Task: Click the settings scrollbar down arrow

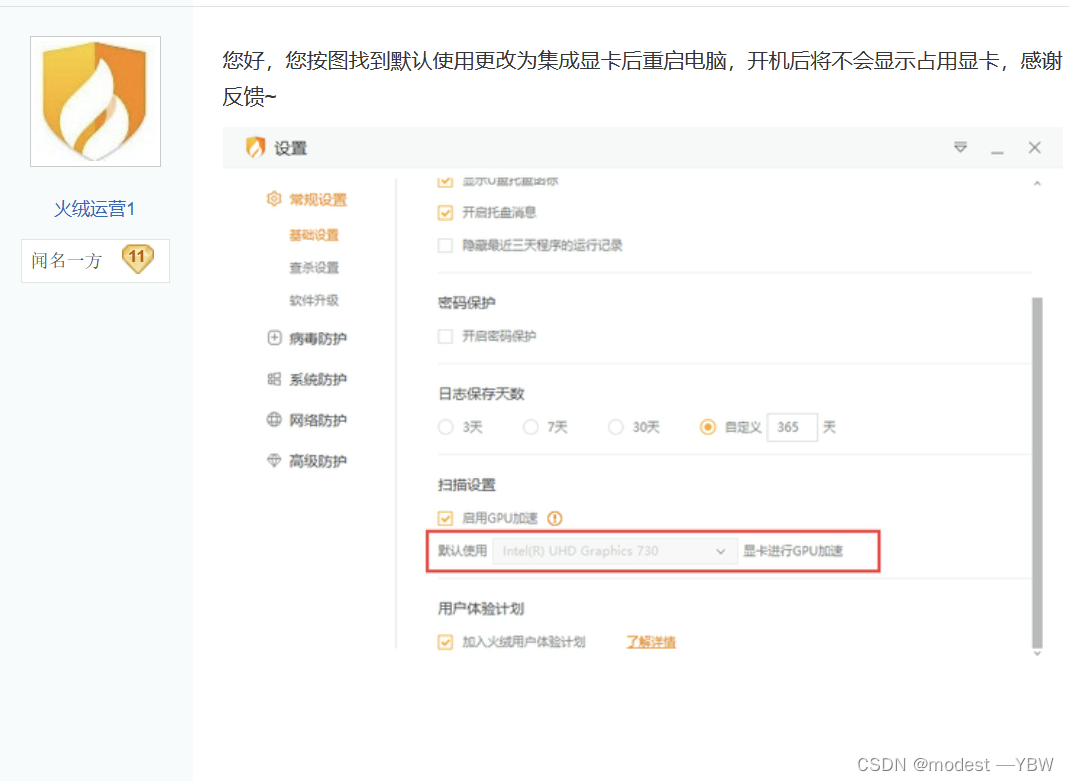Action: (1037, 654)
